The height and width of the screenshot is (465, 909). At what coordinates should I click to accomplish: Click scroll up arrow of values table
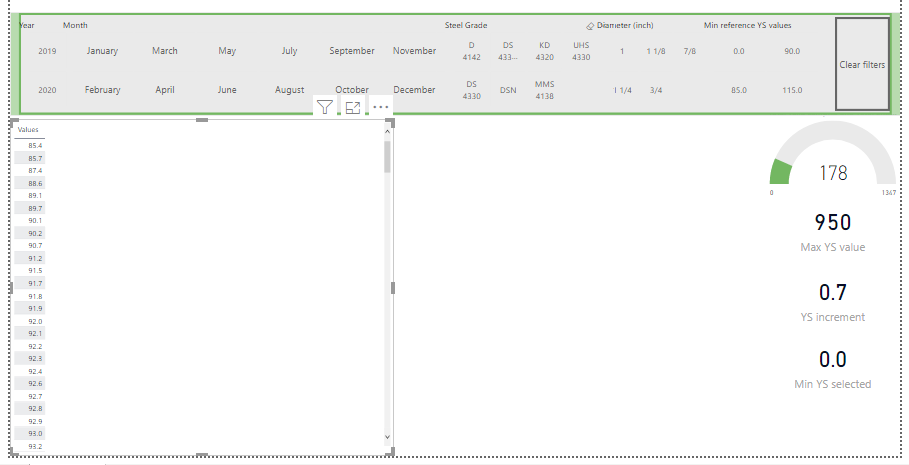(x=387, y=132)
